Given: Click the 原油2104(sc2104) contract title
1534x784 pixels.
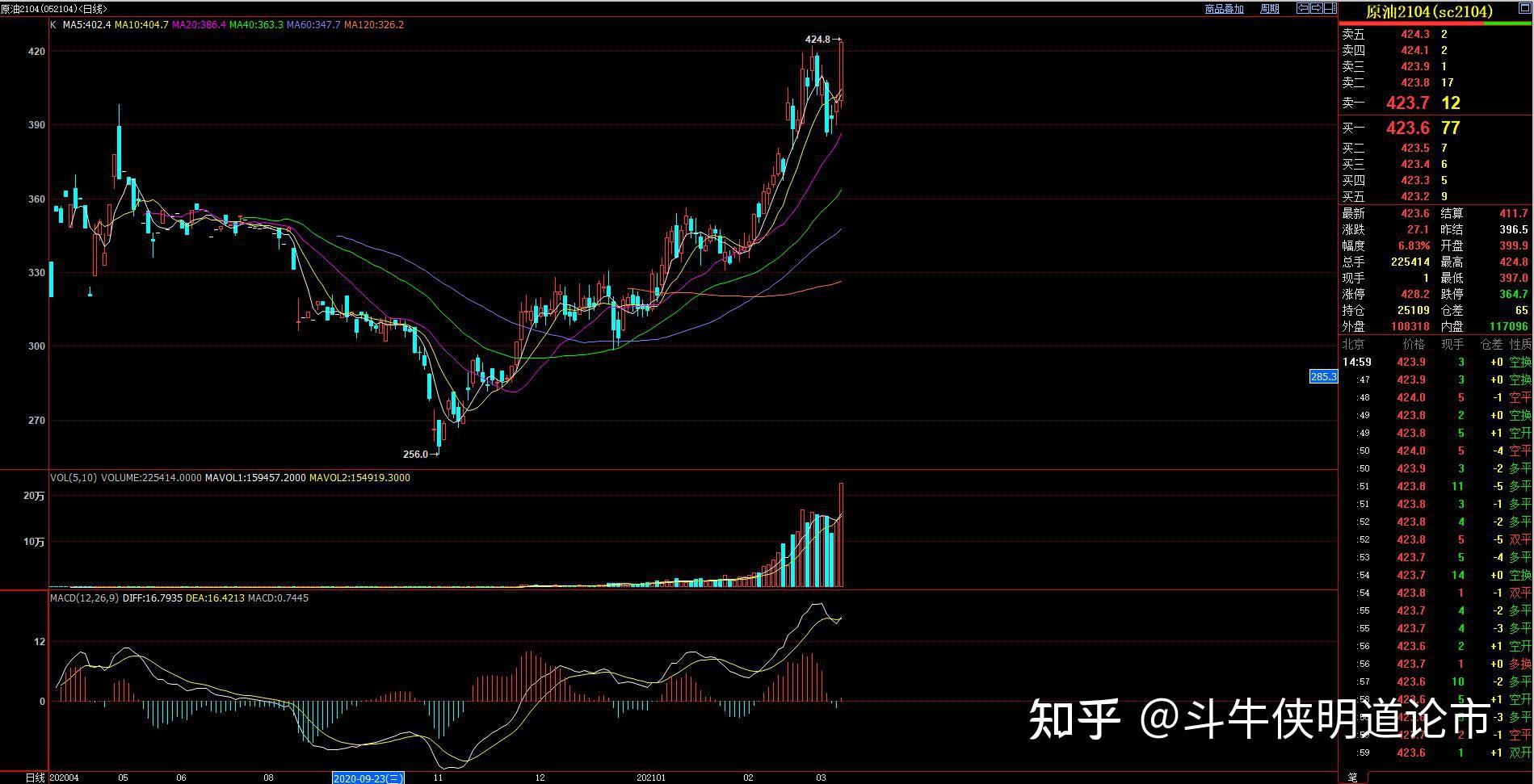Looking at the screenshot, I should [x=1429, y=11].
